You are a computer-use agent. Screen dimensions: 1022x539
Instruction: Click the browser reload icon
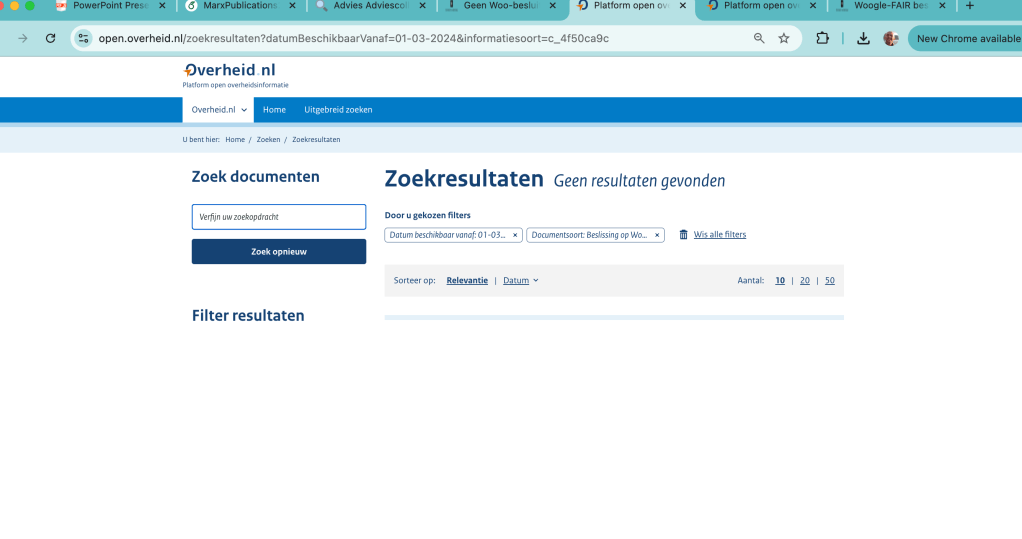[50, 39]
